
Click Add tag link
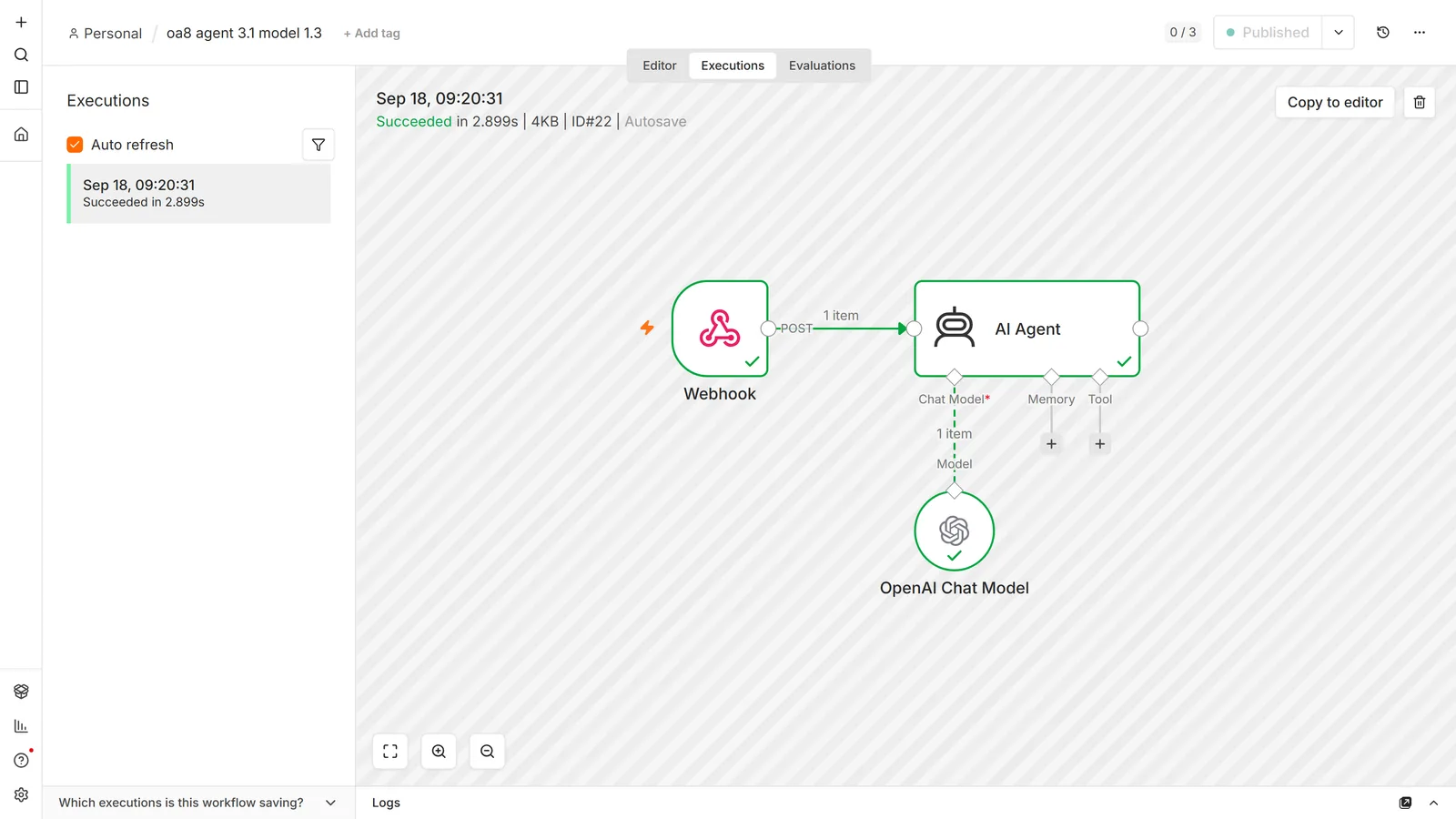click(371, 34)
